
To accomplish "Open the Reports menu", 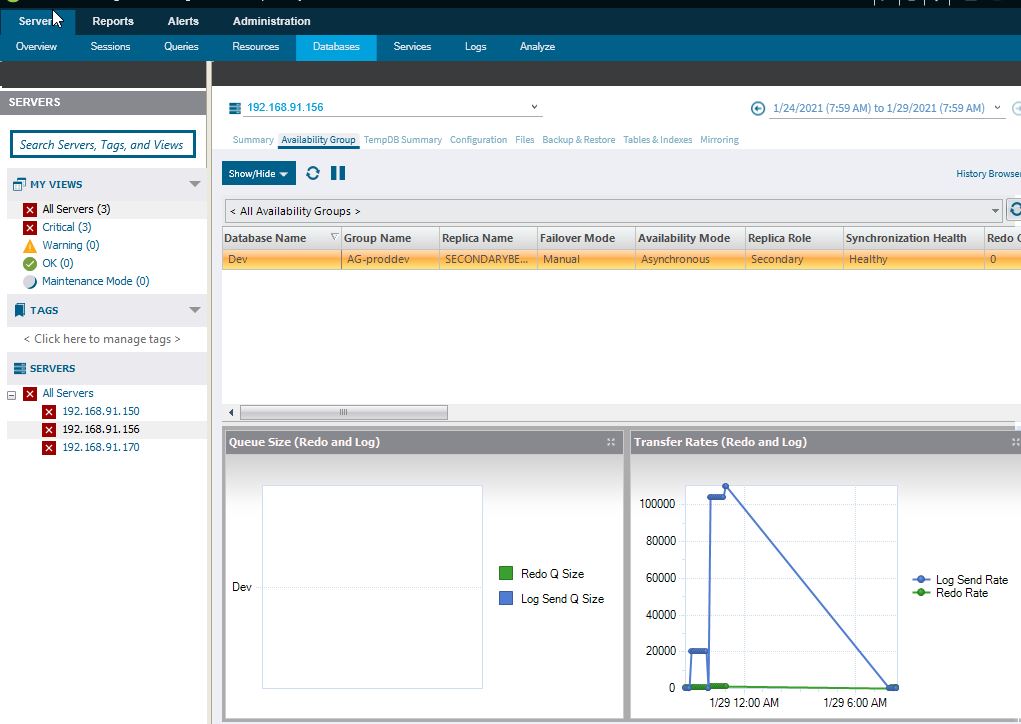I will tap(113, 21).
